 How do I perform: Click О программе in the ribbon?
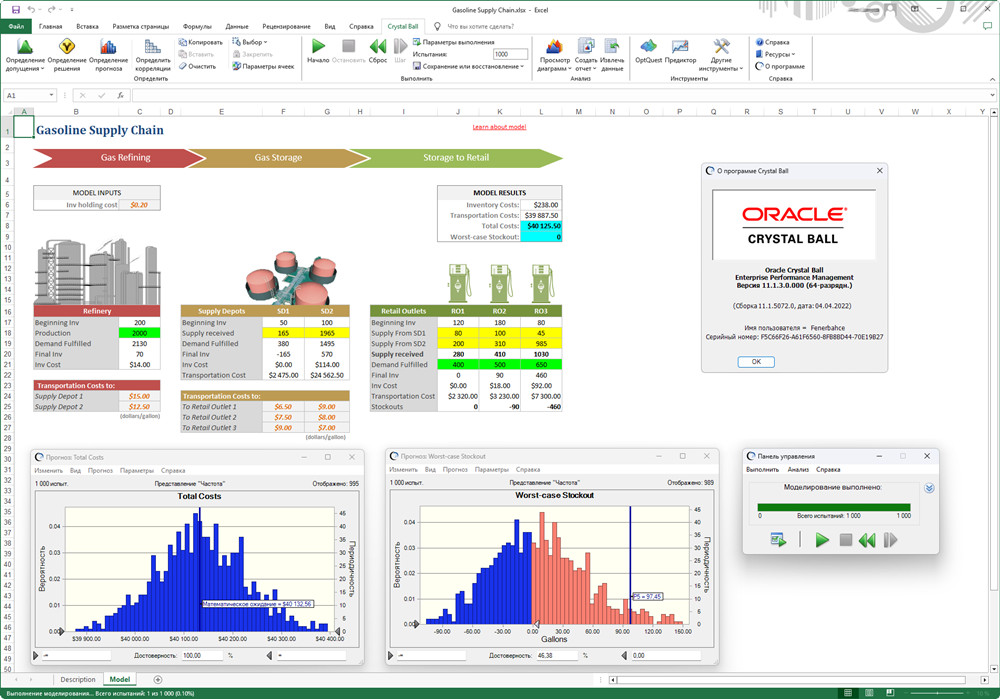click(780, 66)
